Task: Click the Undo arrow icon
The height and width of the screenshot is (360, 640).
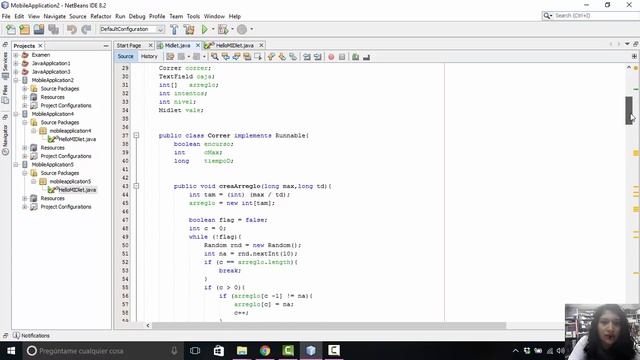Action: pyautogui.click(x=72, y=29)
